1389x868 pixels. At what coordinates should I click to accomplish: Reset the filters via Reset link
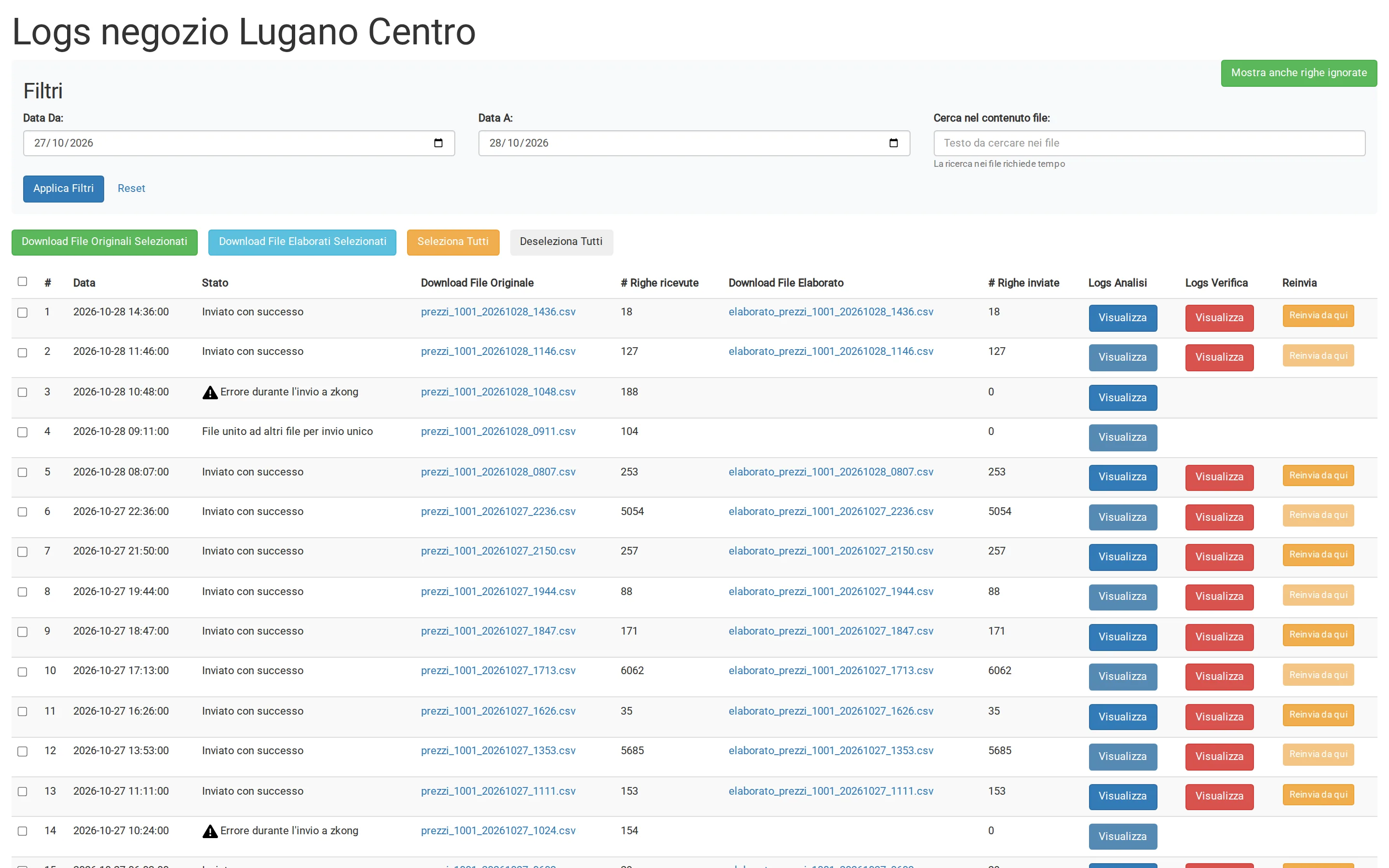click(132, 188)
